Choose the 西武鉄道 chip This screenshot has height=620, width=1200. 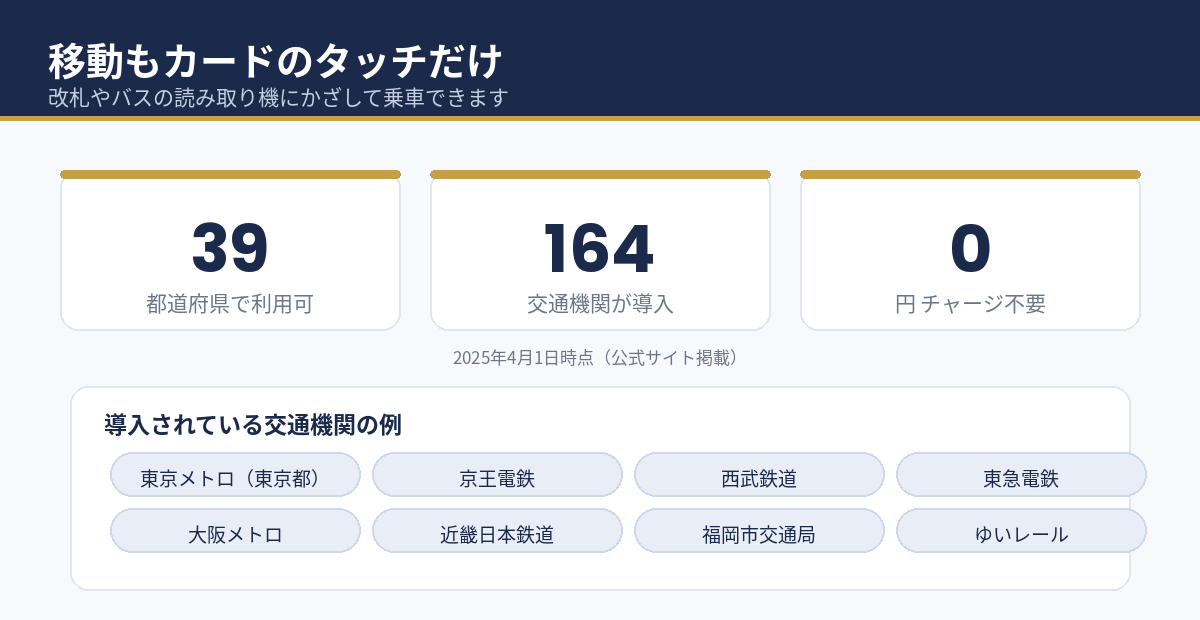(x=759, y=475)
